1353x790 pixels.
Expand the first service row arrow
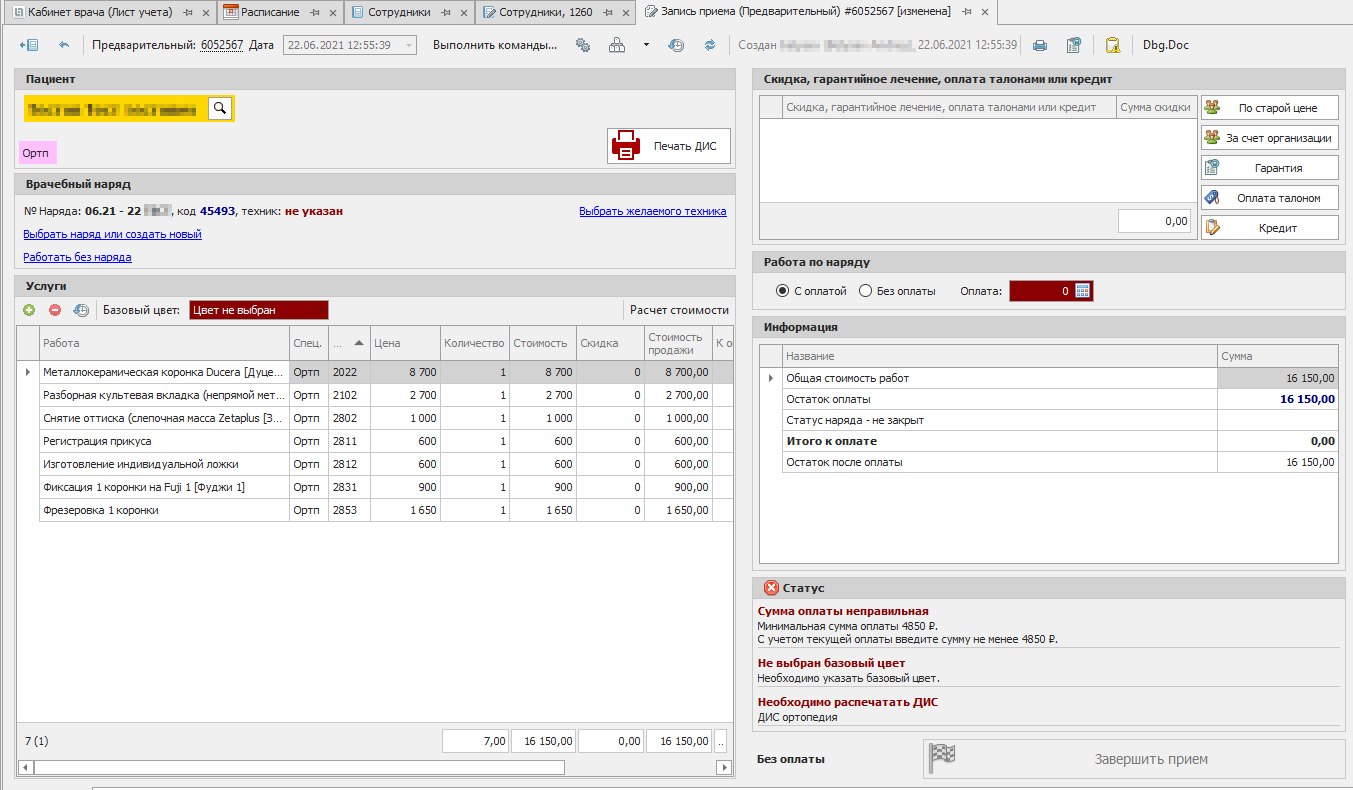[28, 372]
